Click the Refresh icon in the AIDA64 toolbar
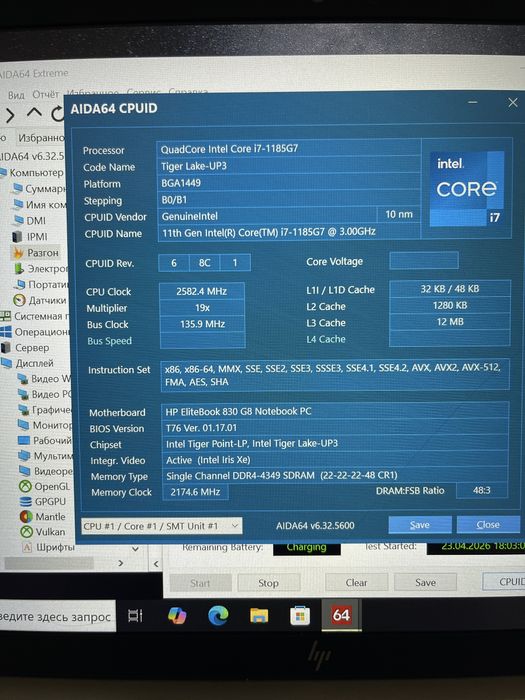Viewport: 525px width, 700px height. tap(58, 114)
